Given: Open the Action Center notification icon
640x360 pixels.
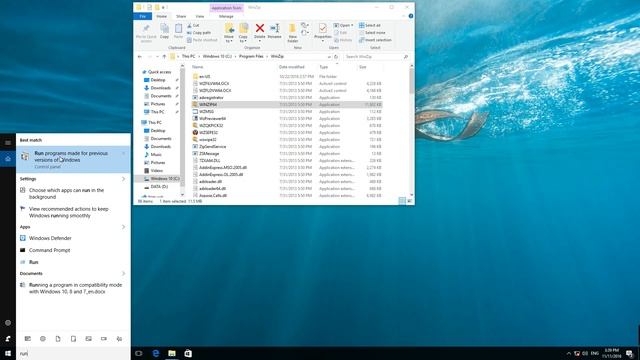Looking at the screenshot, I should 629,353.
